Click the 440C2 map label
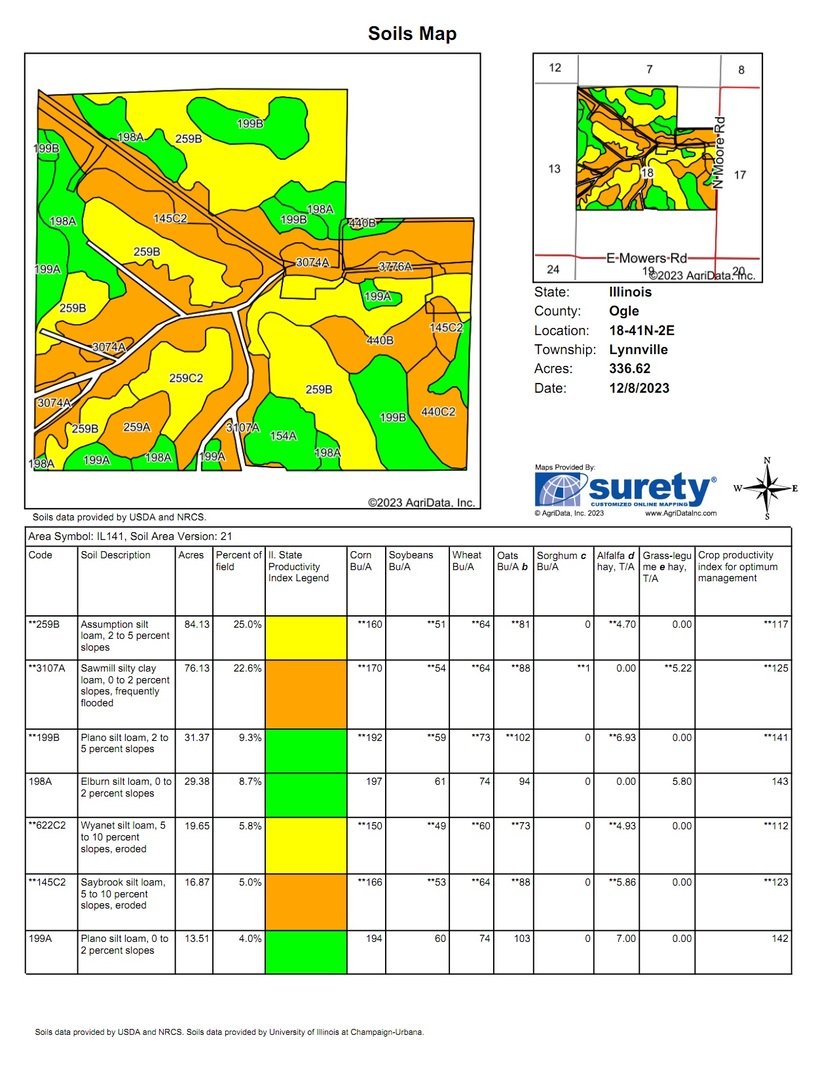Viewport: 835px width, 1080px height. tap(438, 412)
